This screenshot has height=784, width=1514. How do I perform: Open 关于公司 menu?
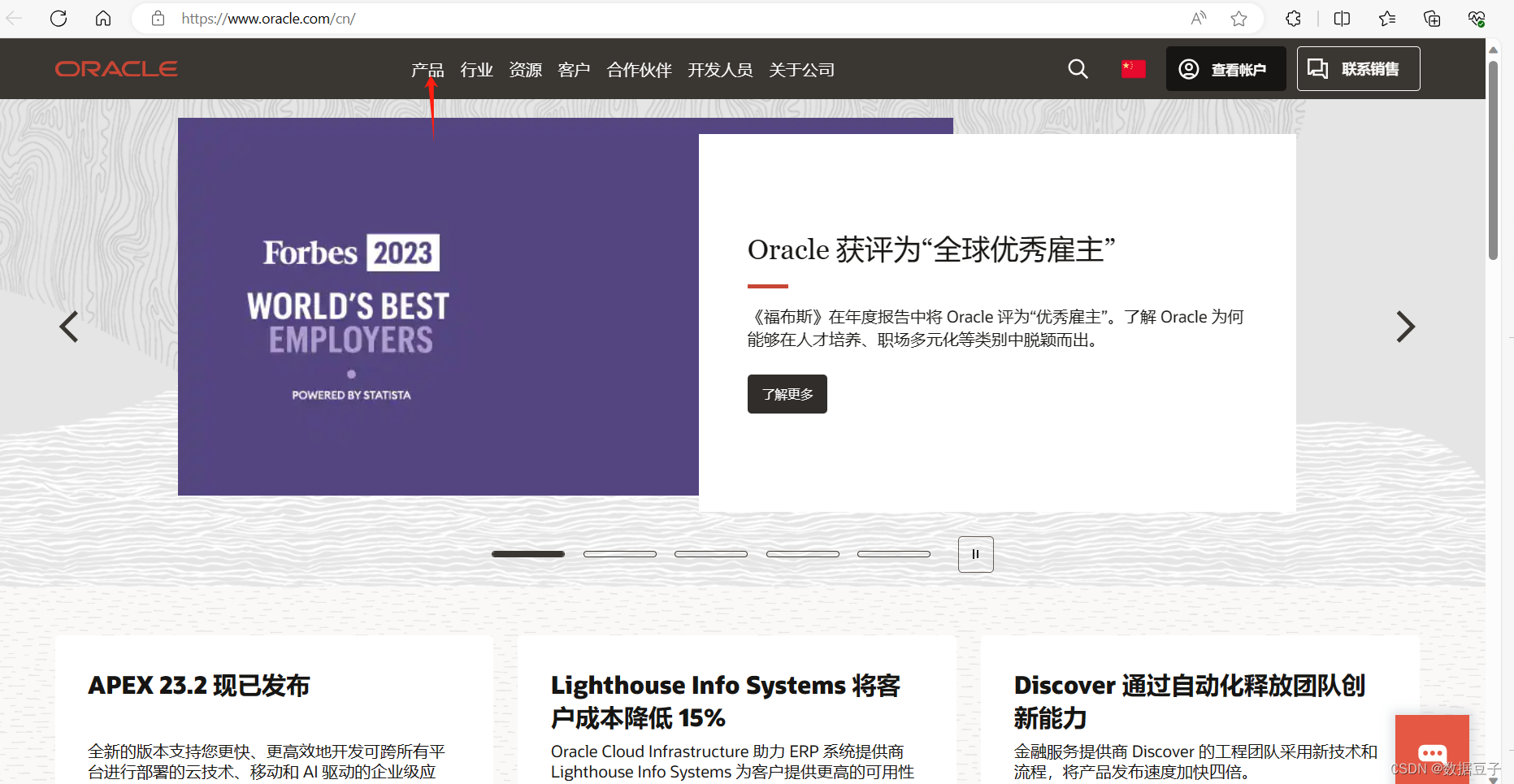click(801, 70)
